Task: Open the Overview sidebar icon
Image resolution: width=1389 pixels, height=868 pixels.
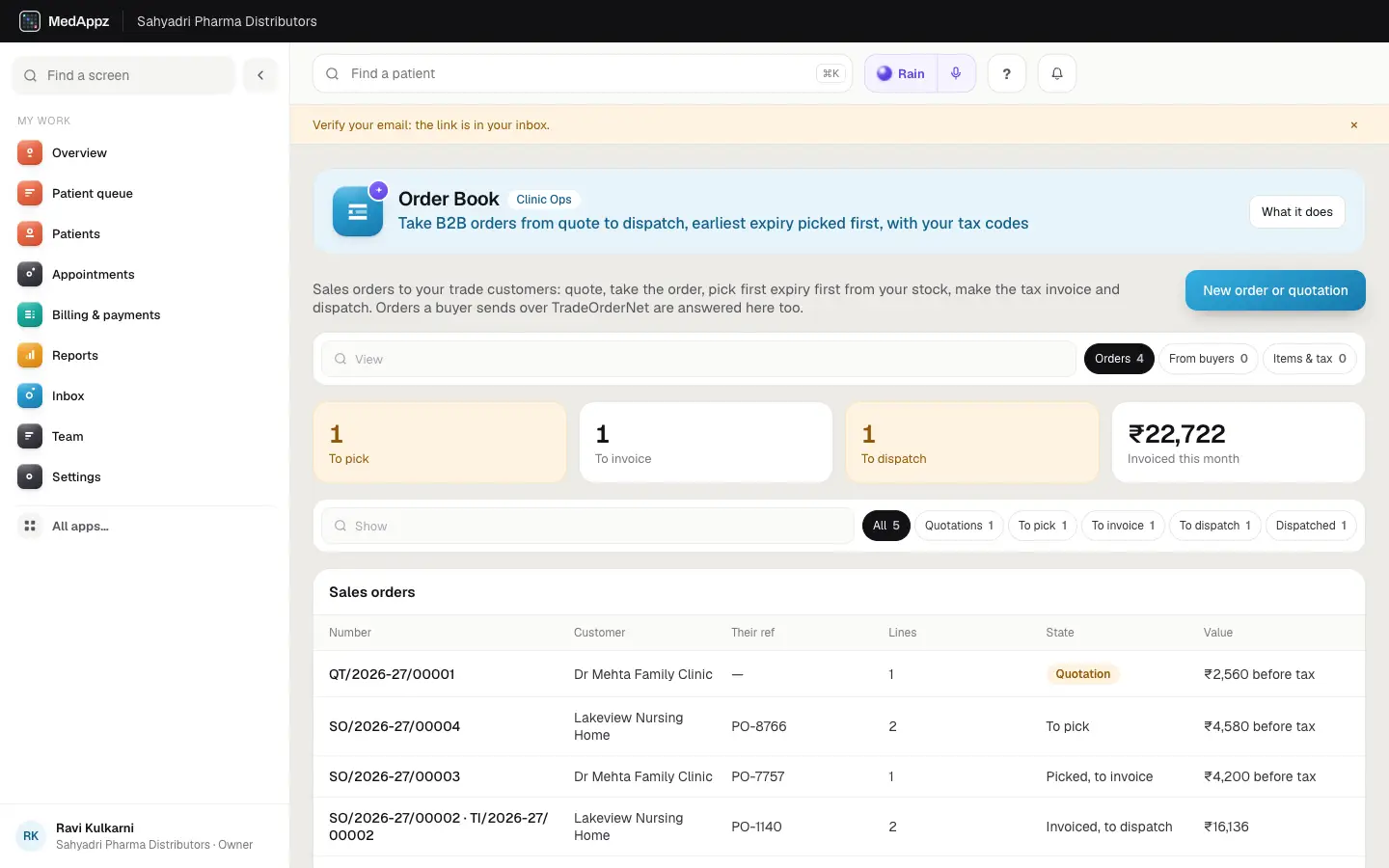Action: point(30,152)
